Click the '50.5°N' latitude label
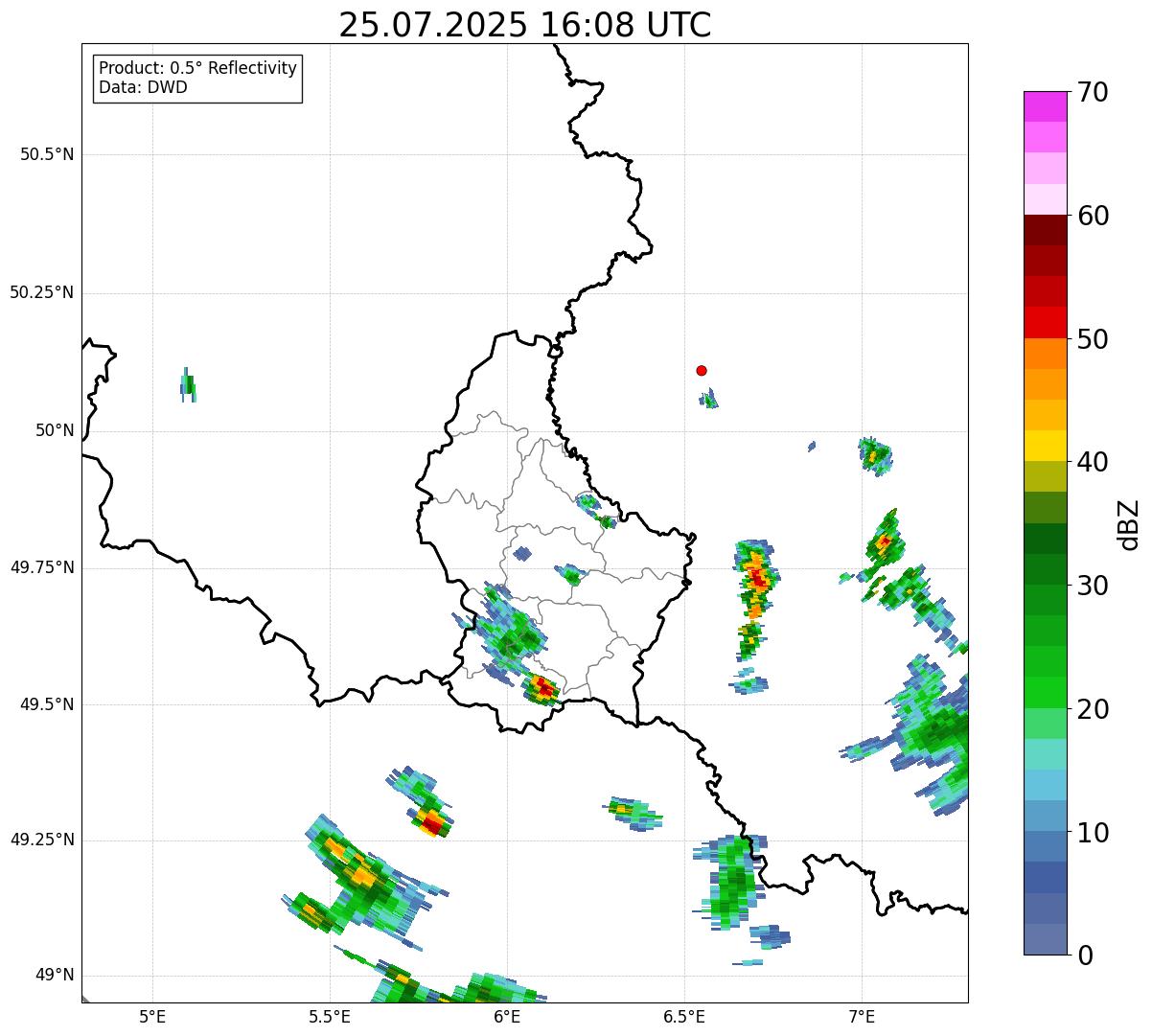Viewport: 1152px width, 1036px height. tap(47, 154)
